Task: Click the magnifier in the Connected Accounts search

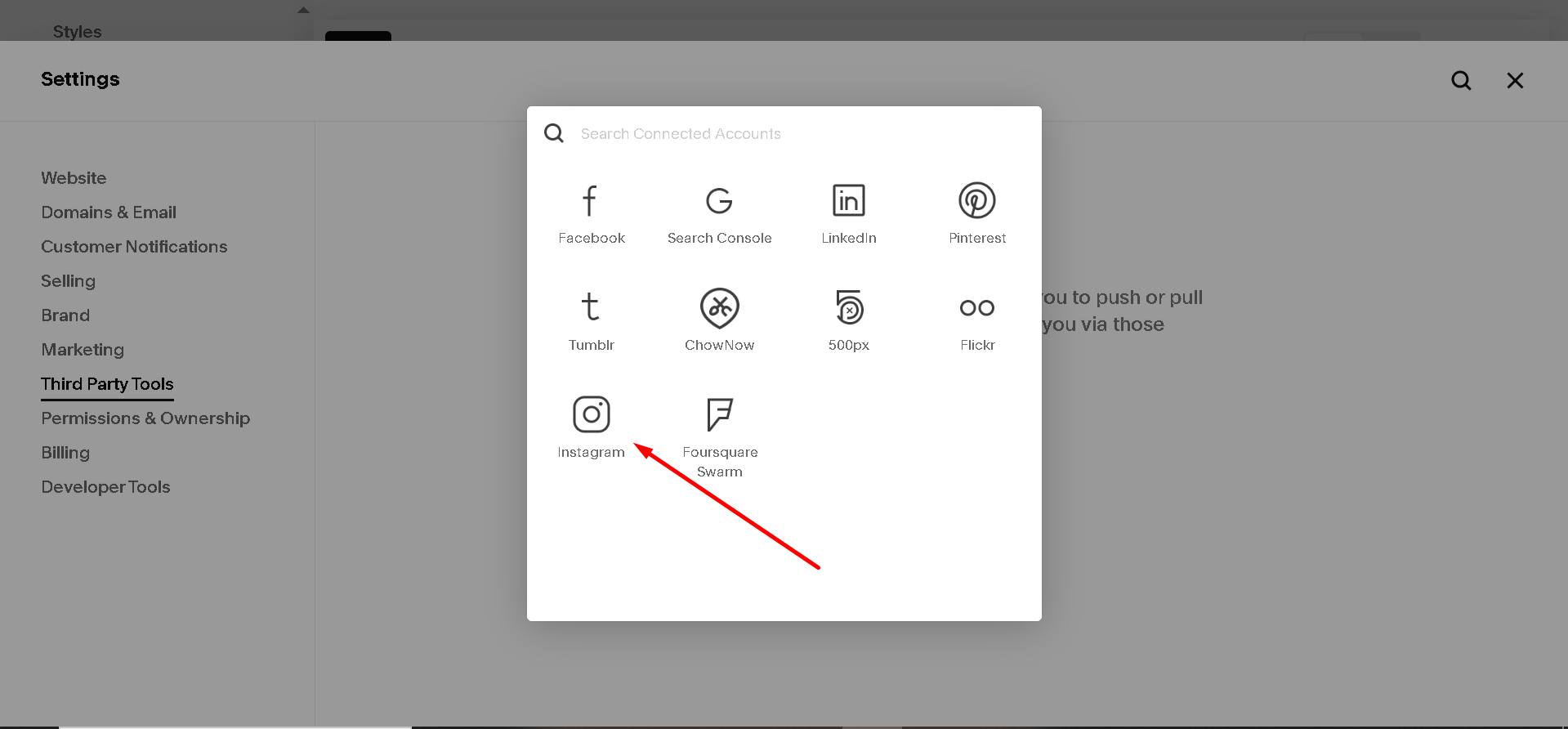Action: tap(554, 133)
